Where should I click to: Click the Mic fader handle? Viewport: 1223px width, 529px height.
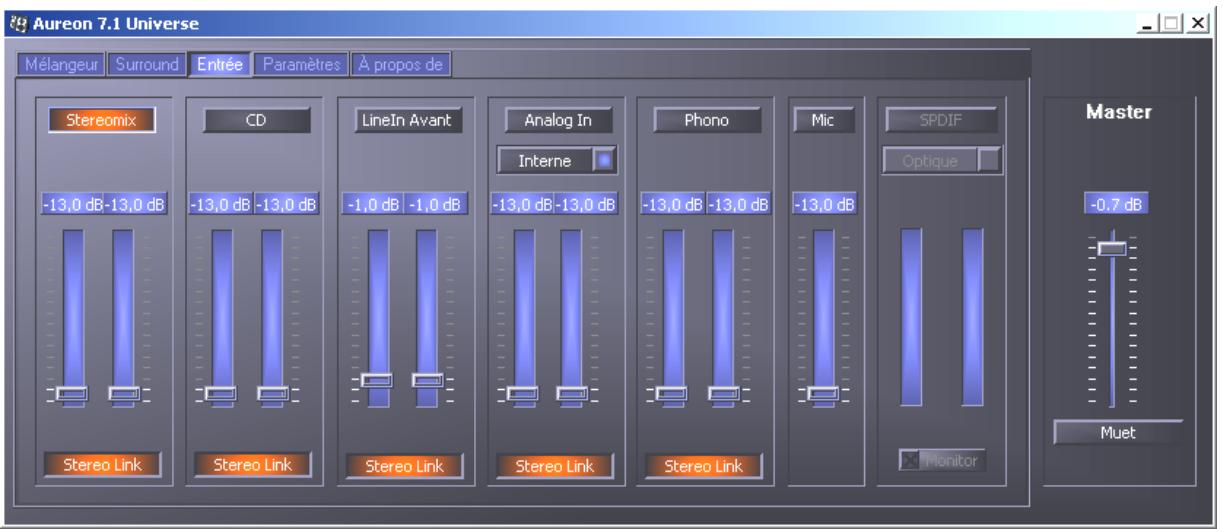click(x=823, y=394)
